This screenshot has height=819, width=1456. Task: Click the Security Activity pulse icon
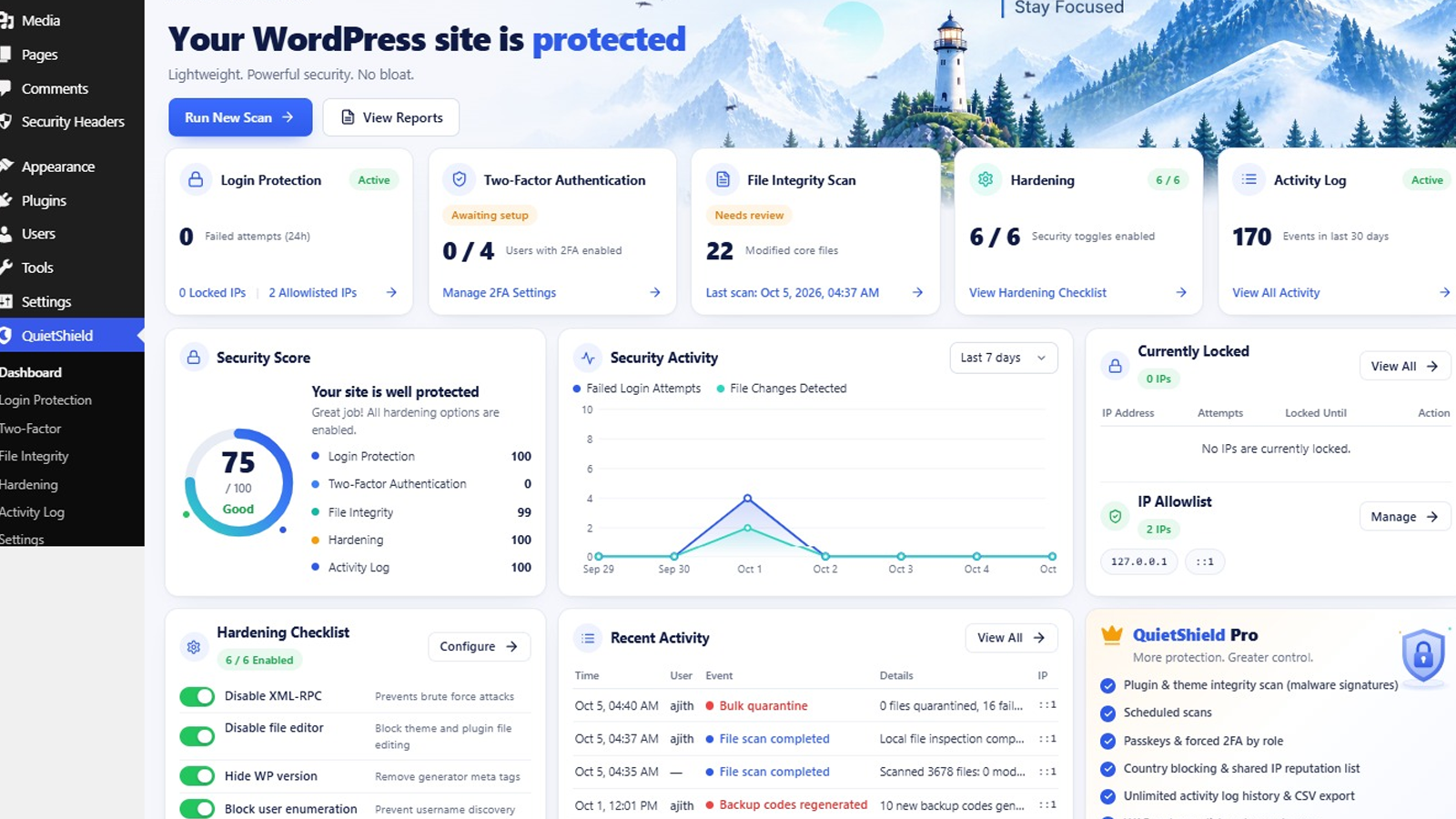588,358
